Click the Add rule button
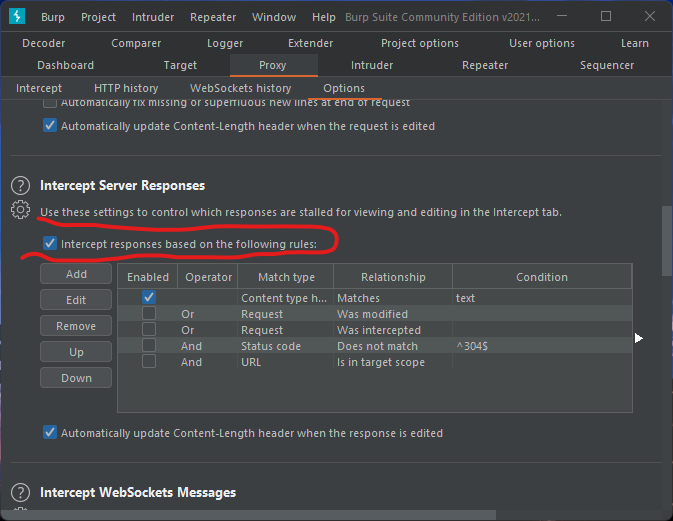Screen dimensions: 673x521 tap(76, 274)
